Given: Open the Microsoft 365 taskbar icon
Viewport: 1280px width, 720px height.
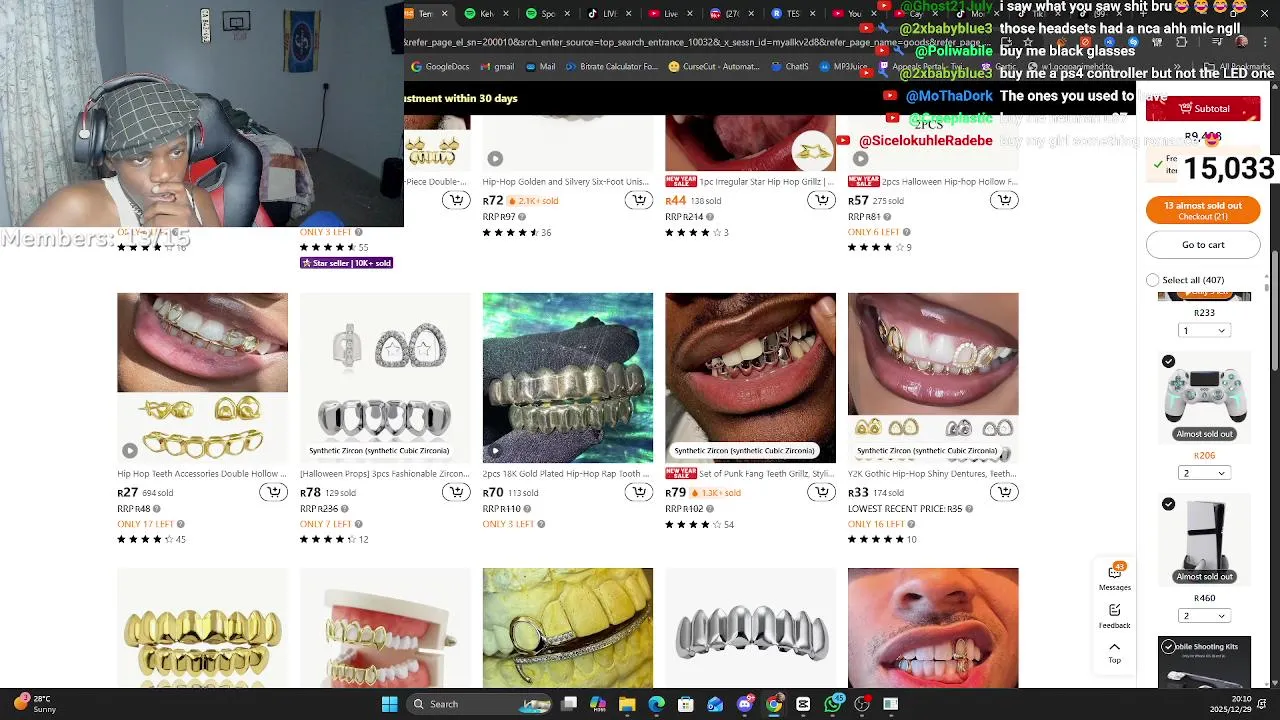Looking at the screenshot, I should [598, 704].
